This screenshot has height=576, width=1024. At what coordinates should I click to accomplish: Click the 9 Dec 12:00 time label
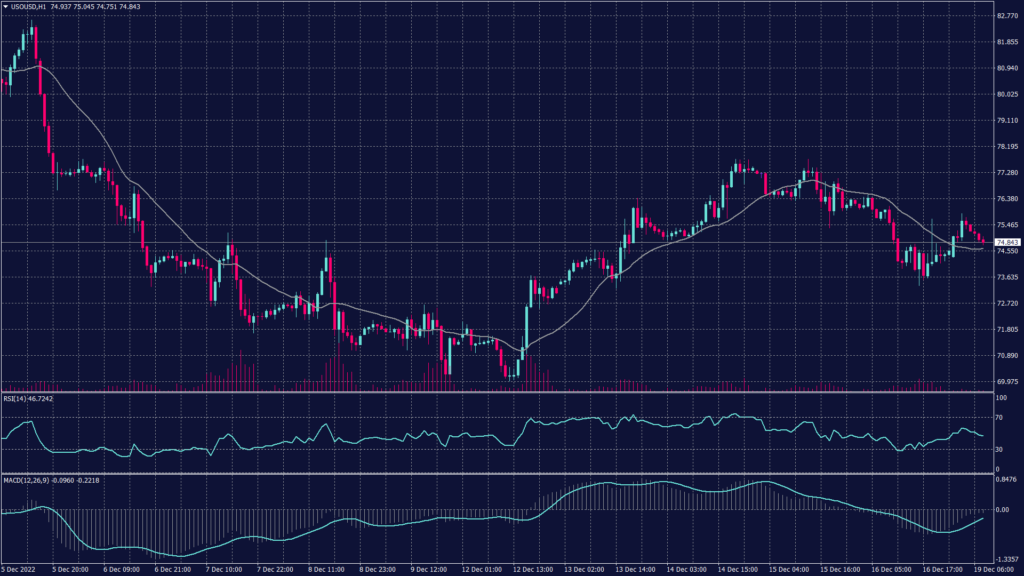pyautogui.click(x=427, y=570)
